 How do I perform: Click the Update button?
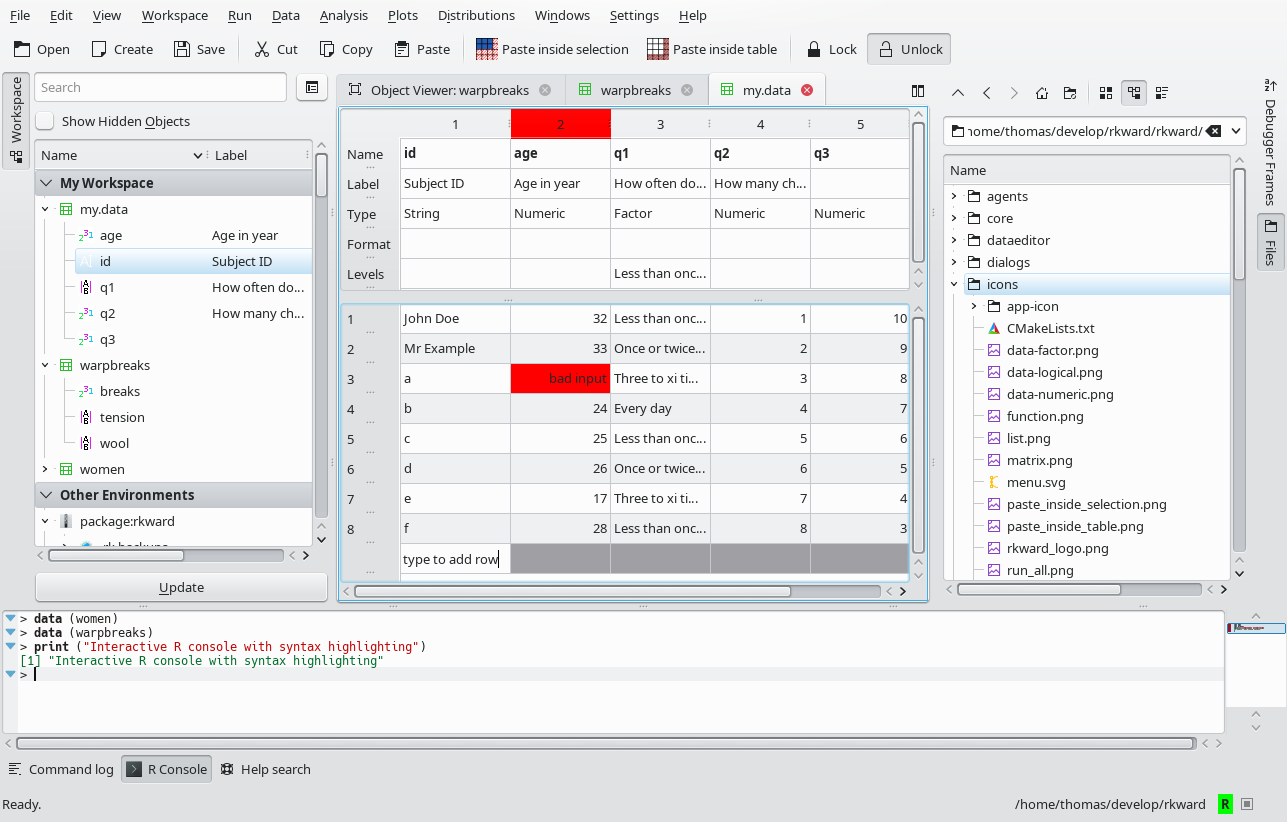pyautogui.click(x=181, y=587)
